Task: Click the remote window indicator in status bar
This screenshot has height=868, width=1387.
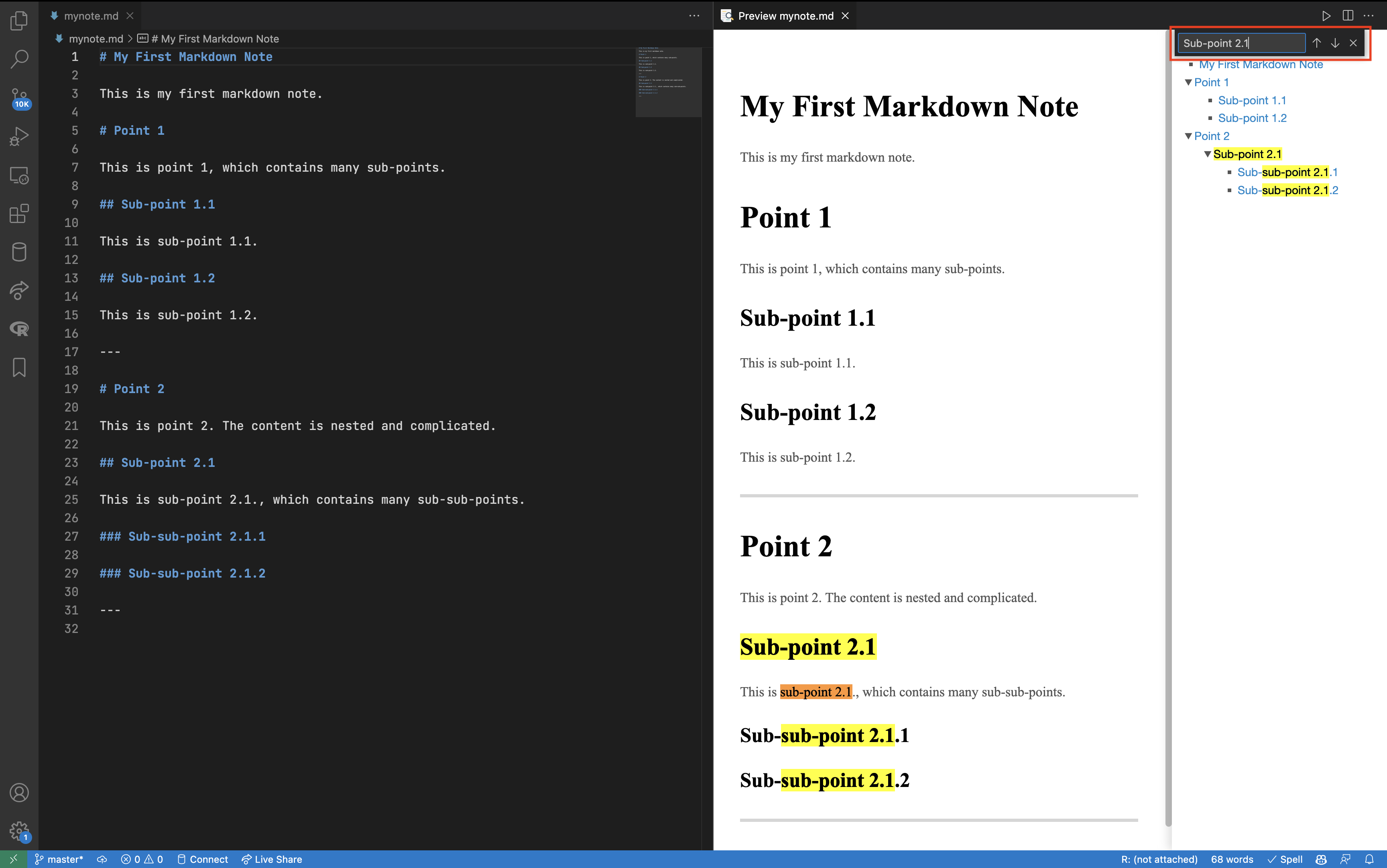Action: click(x=13, y=860)
